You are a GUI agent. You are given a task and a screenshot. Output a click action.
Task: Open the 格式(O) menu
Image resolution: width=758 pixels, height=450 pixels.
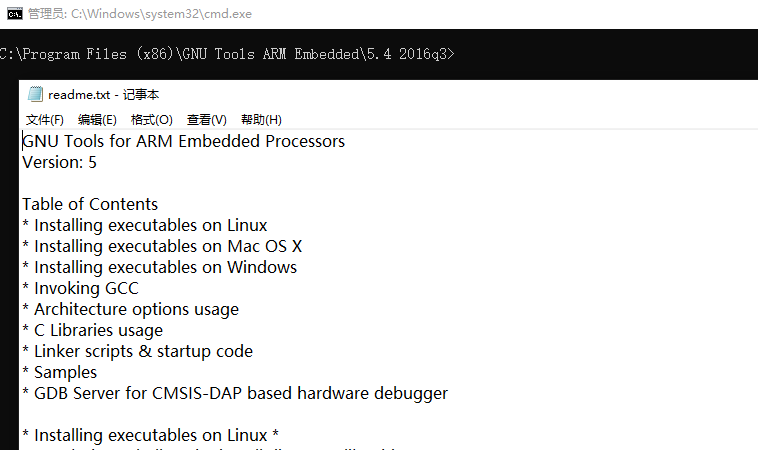click(152, 119)
